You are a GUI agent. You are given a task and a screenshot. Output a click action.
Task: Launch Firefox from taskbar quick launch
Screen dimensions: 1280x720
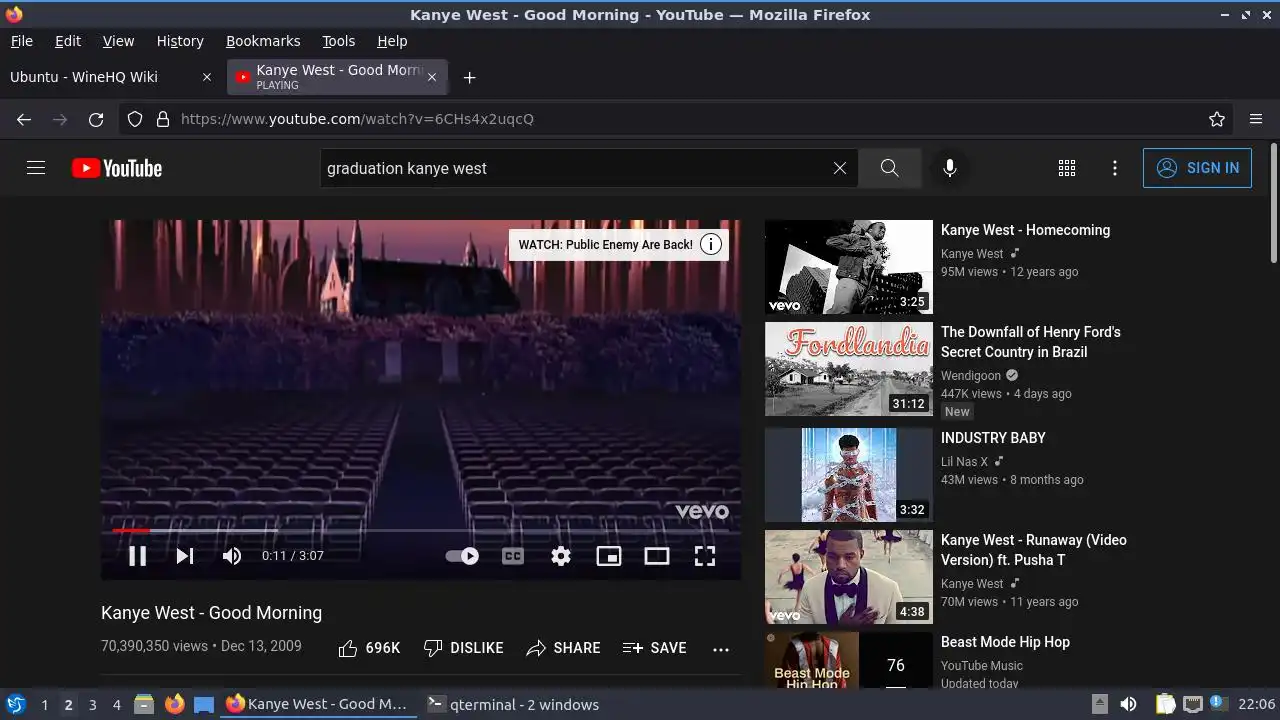pyautogui.click(x=174, y=704)
